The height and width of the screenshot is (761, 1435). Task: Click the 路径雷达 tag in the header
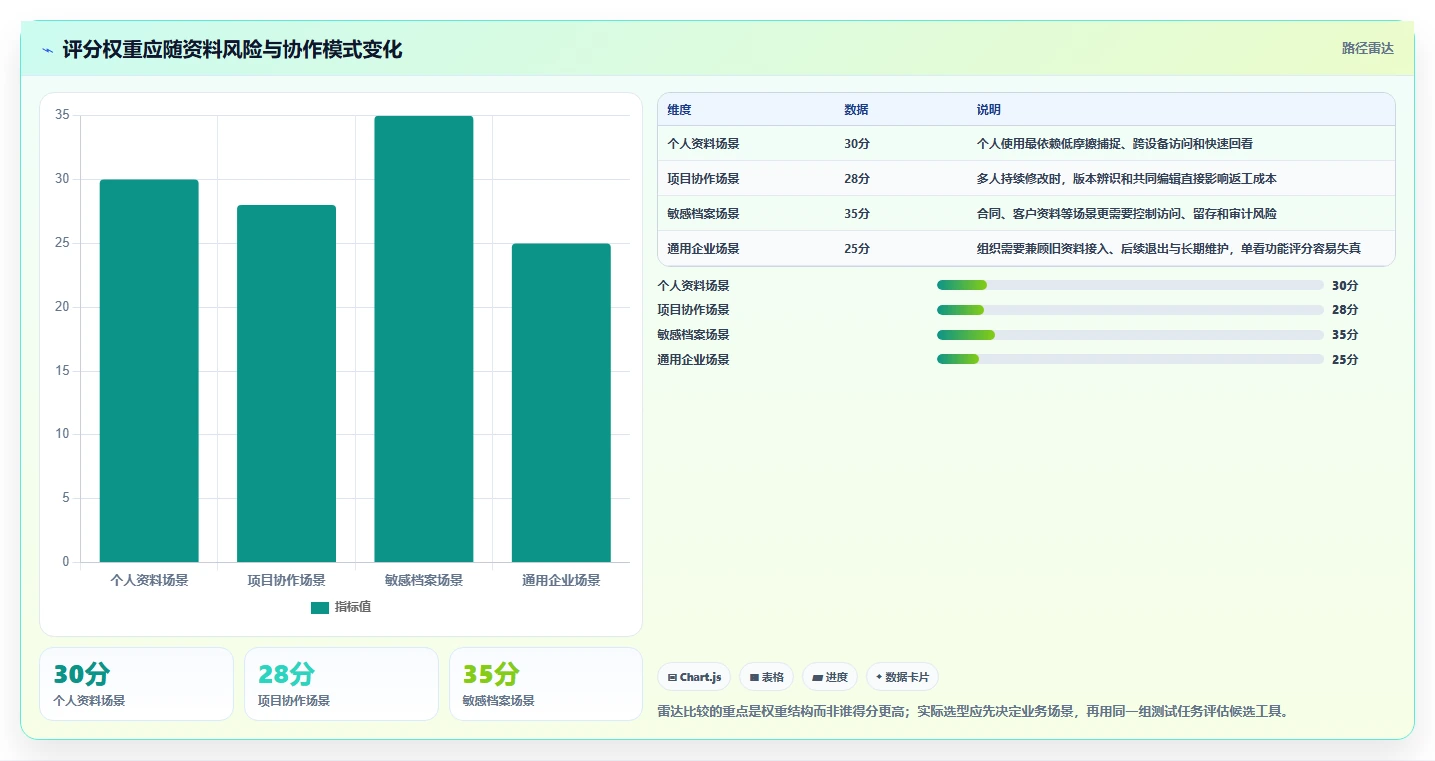(x=1367, y=48)
